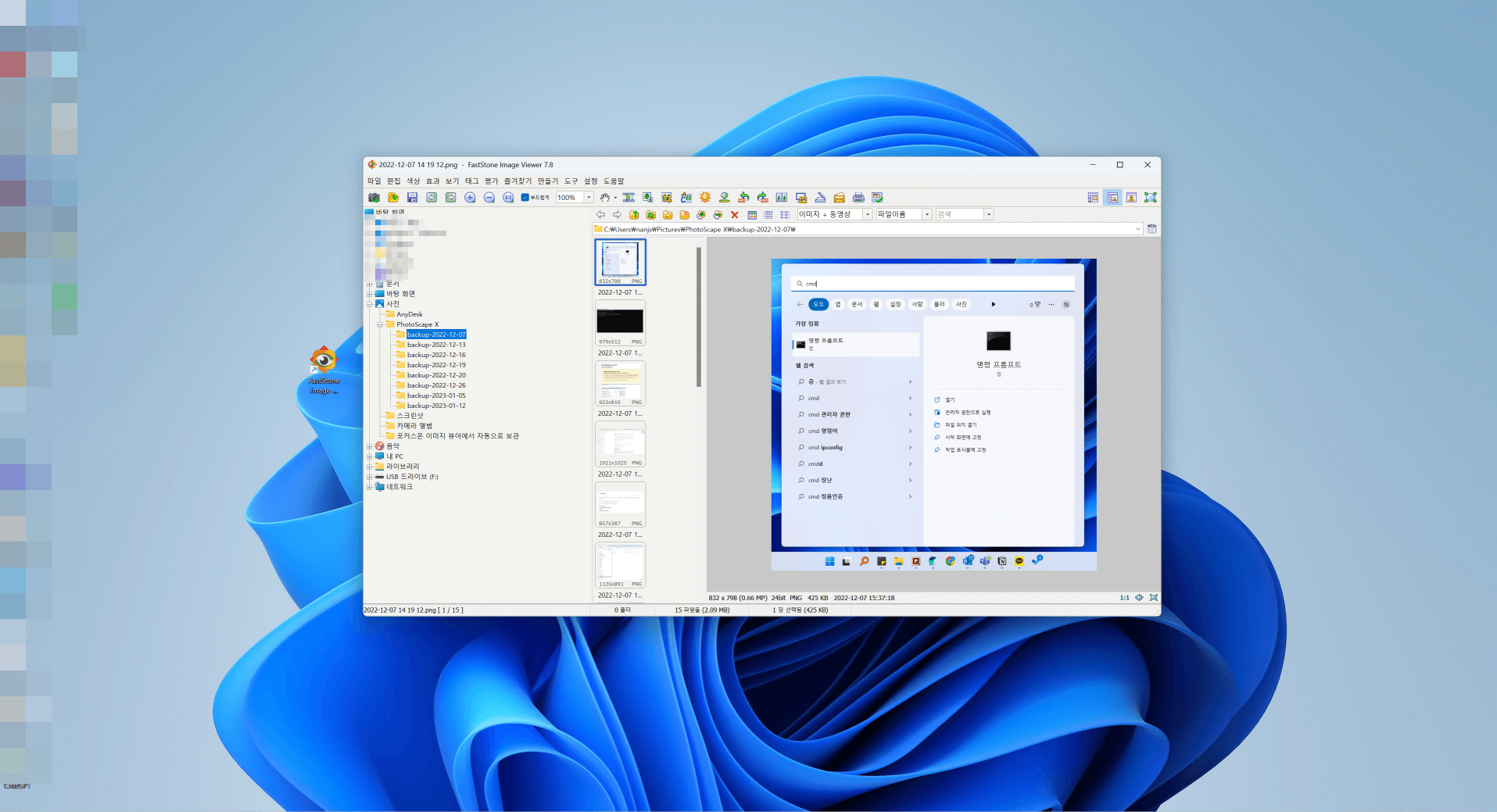
Task: Select the backup-2022-12-20 folder
Action: (x=436, y=375)
